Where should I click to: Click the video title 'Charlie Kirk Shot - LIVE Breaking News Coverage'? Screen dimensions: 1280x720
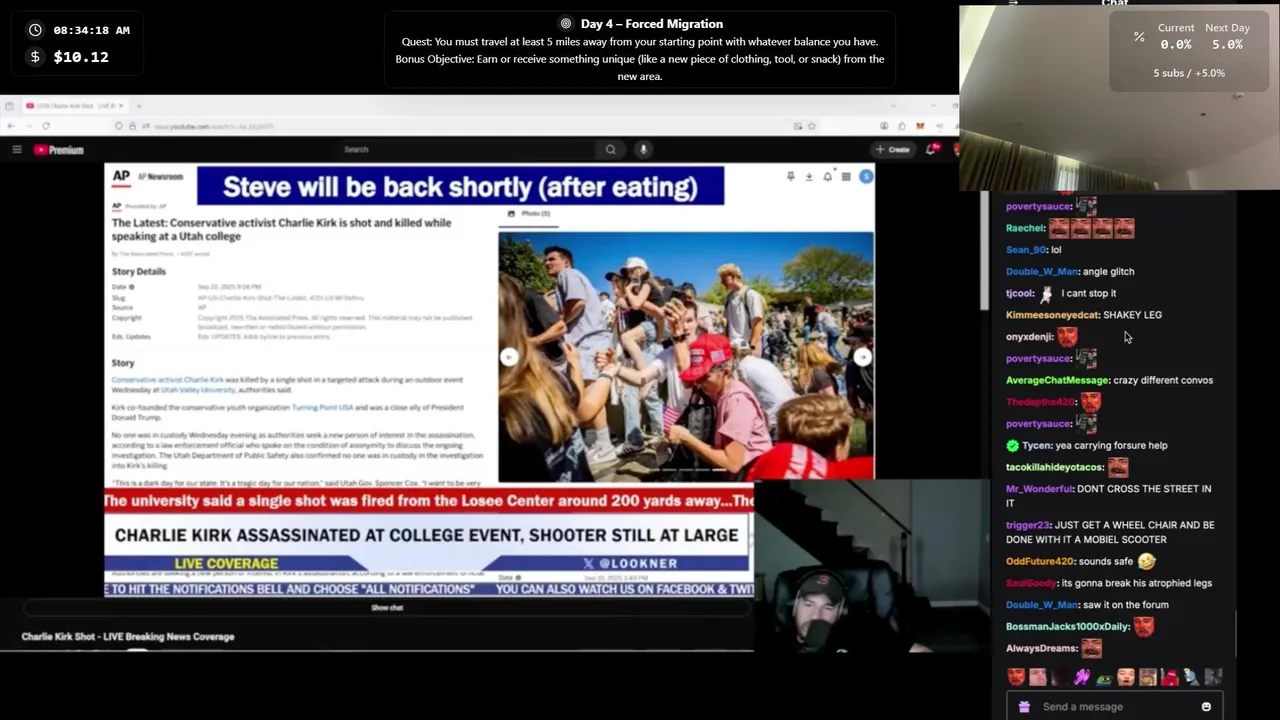point(128,636)
